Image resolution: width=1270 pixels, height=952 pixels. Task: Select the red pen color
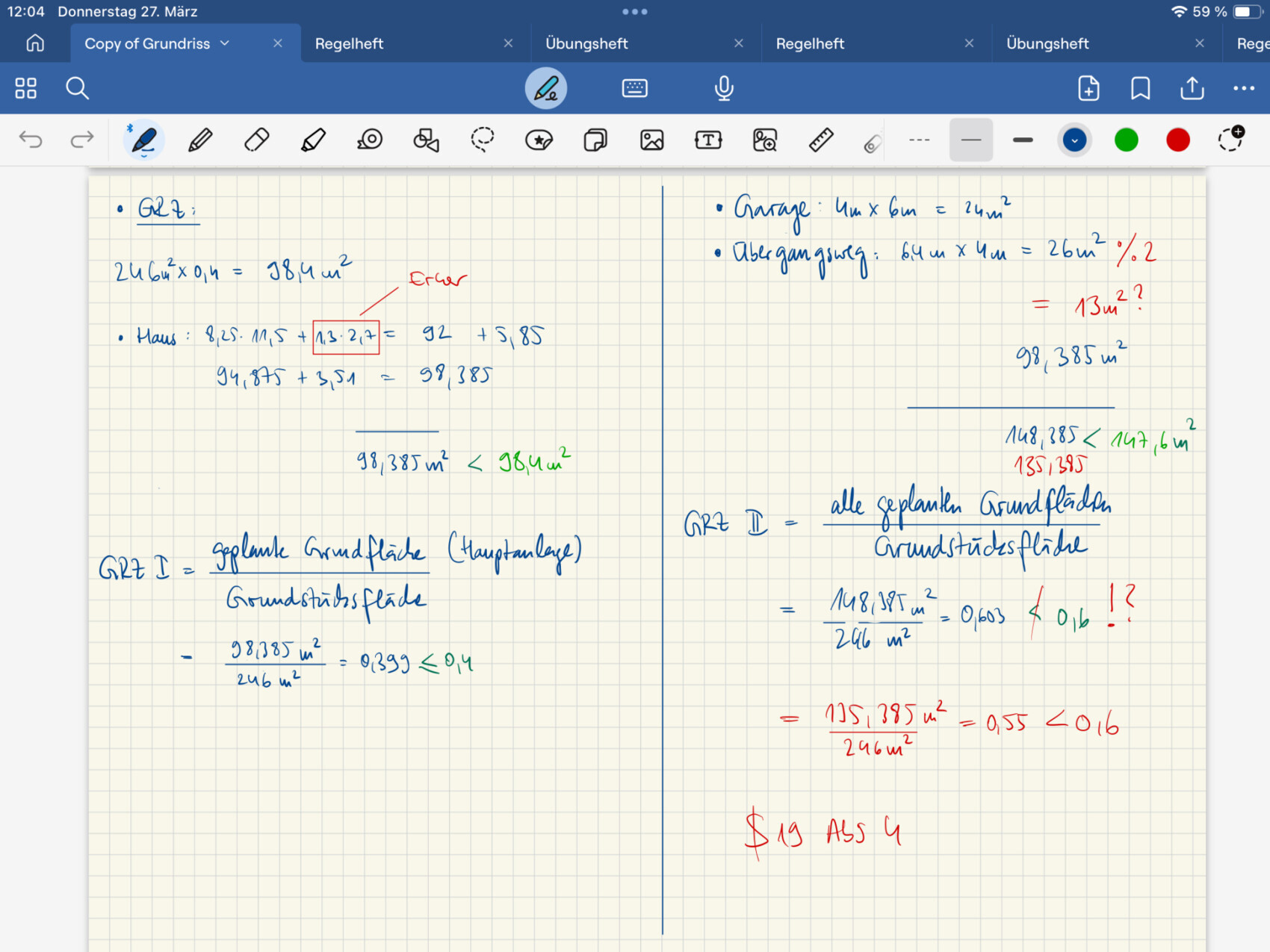pyautogui.click(x=1178, y=140)
